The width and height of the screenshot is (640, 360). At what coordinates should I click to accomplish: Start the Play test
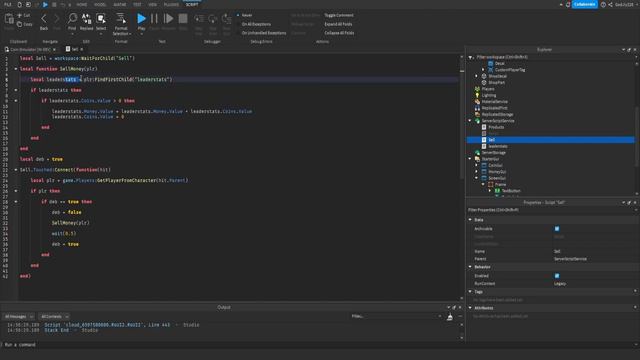pos(141,18)
